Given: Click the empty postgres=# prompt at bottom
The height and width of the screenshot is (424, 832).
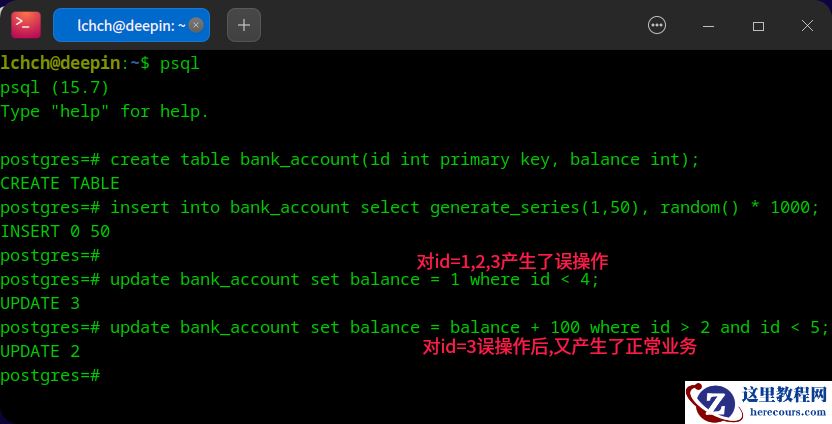Looking at the screenshot, I should click(x=50, y=376).
